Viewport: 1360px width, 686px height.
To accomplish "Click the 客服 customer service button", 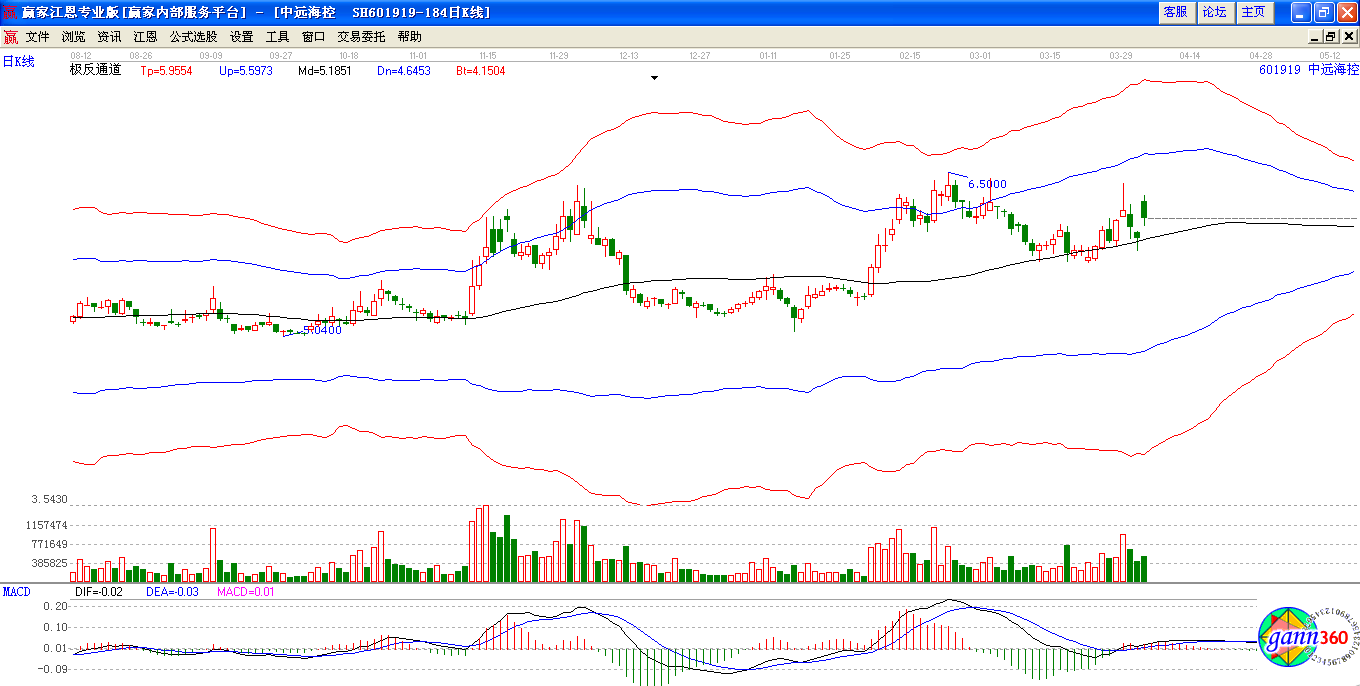I will click(1175, 12).
